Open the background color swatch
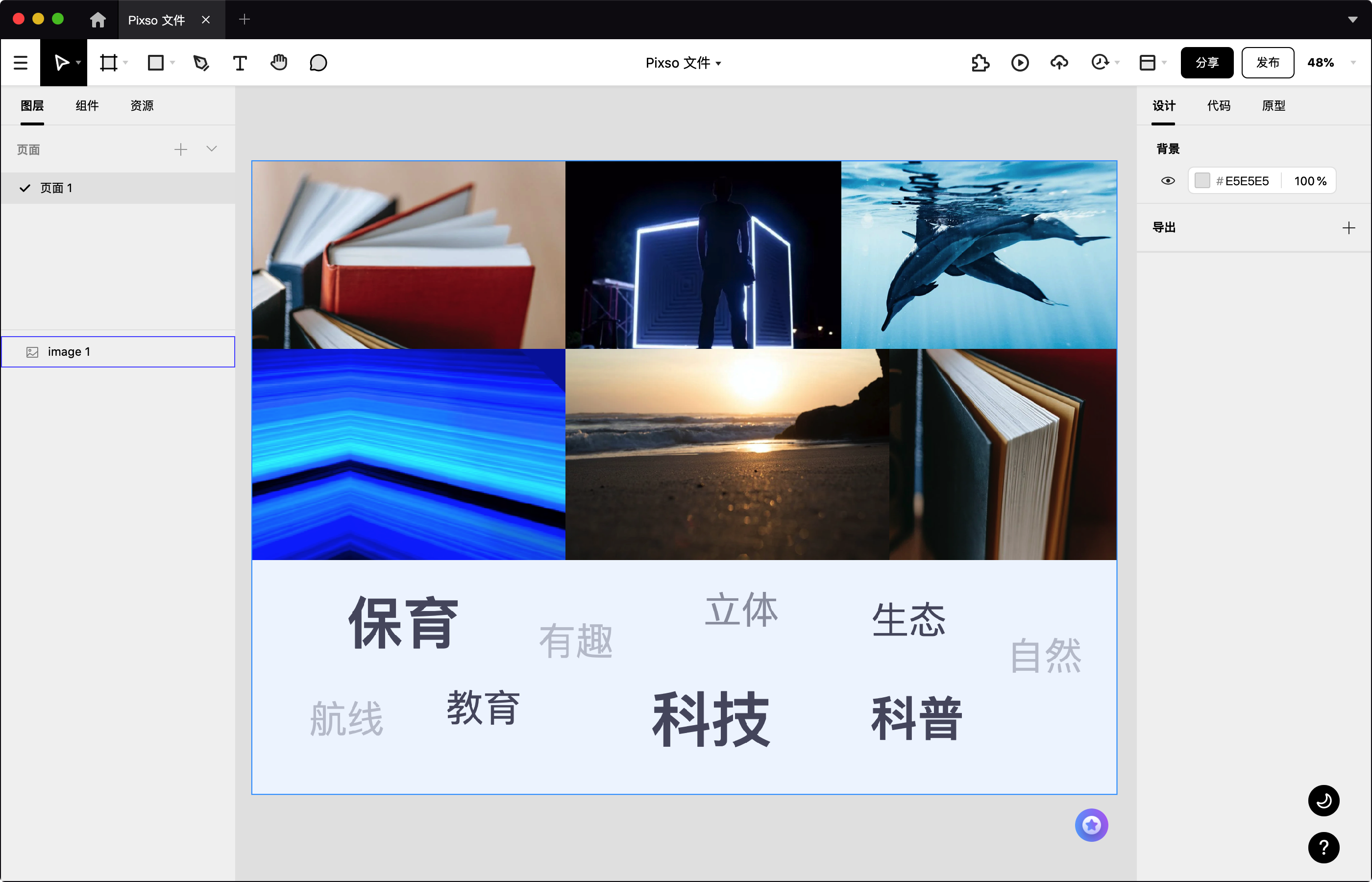This screenshot has width=1372, height=882. (x=1202, y=181)
